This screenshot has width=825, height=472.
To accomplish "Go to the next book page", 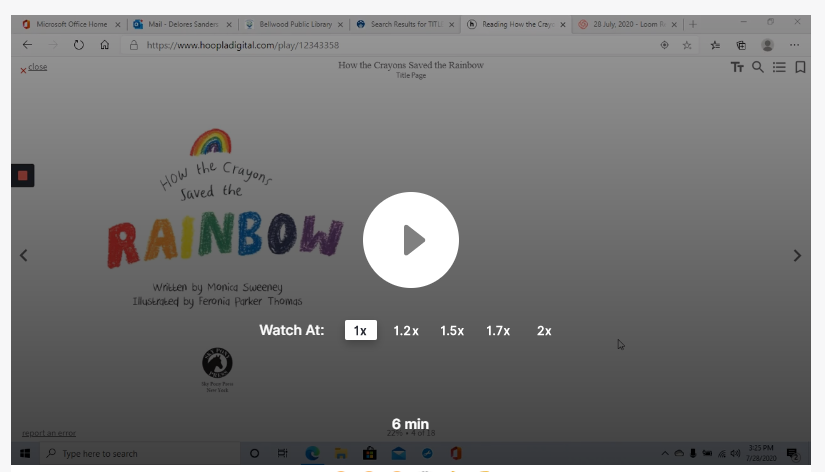I will [x=797, y=255].
